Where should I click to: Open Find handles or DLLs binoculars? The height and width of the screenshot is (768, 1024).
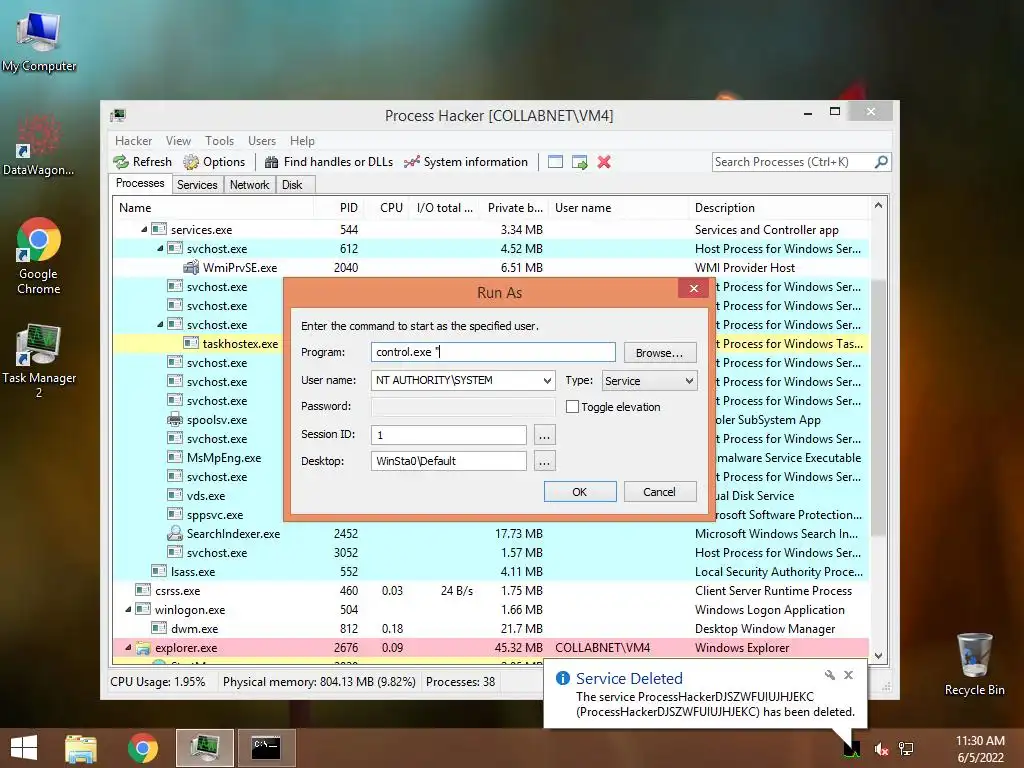pos(272,162)
